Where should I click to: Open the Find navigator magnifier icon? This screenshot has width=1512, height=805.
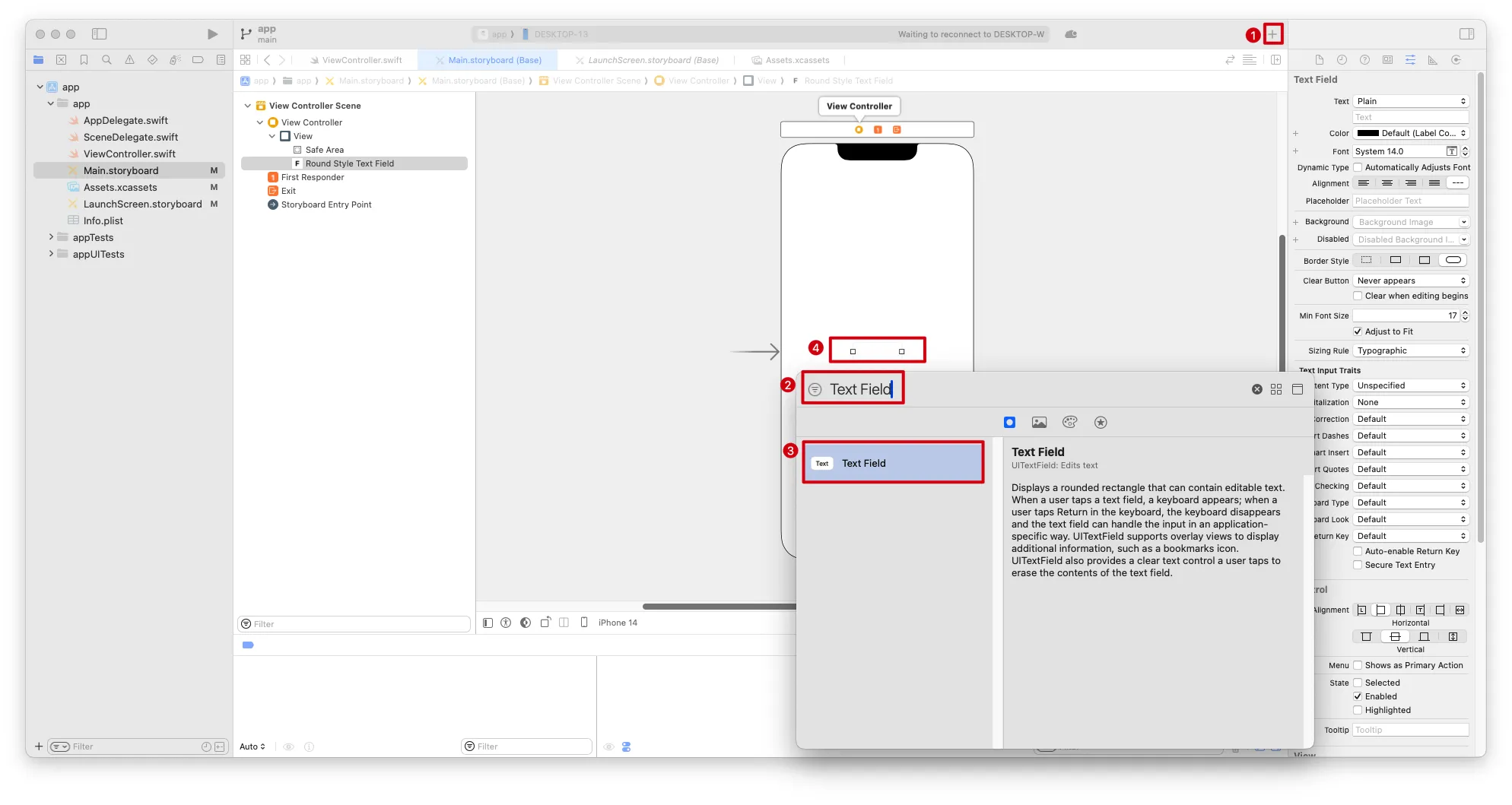click(x=106, y=60)
